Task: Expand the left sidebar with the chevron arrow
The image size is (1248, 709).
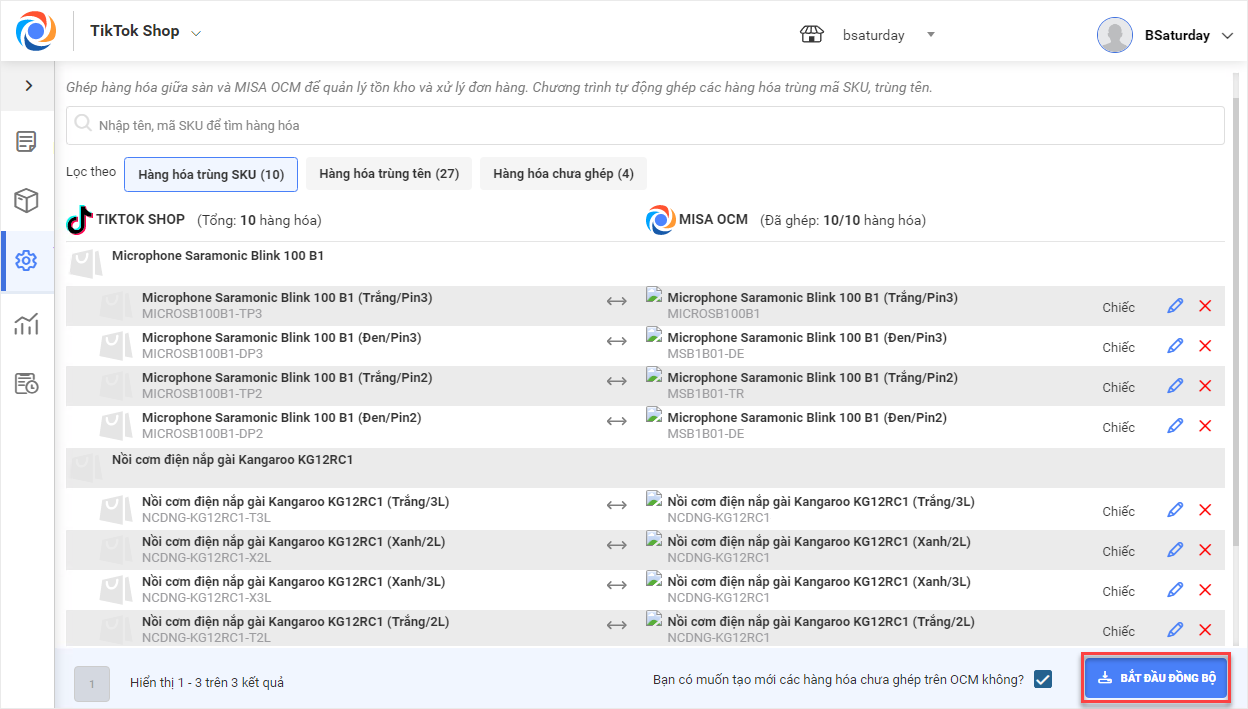Action: [x=28, y=86]
